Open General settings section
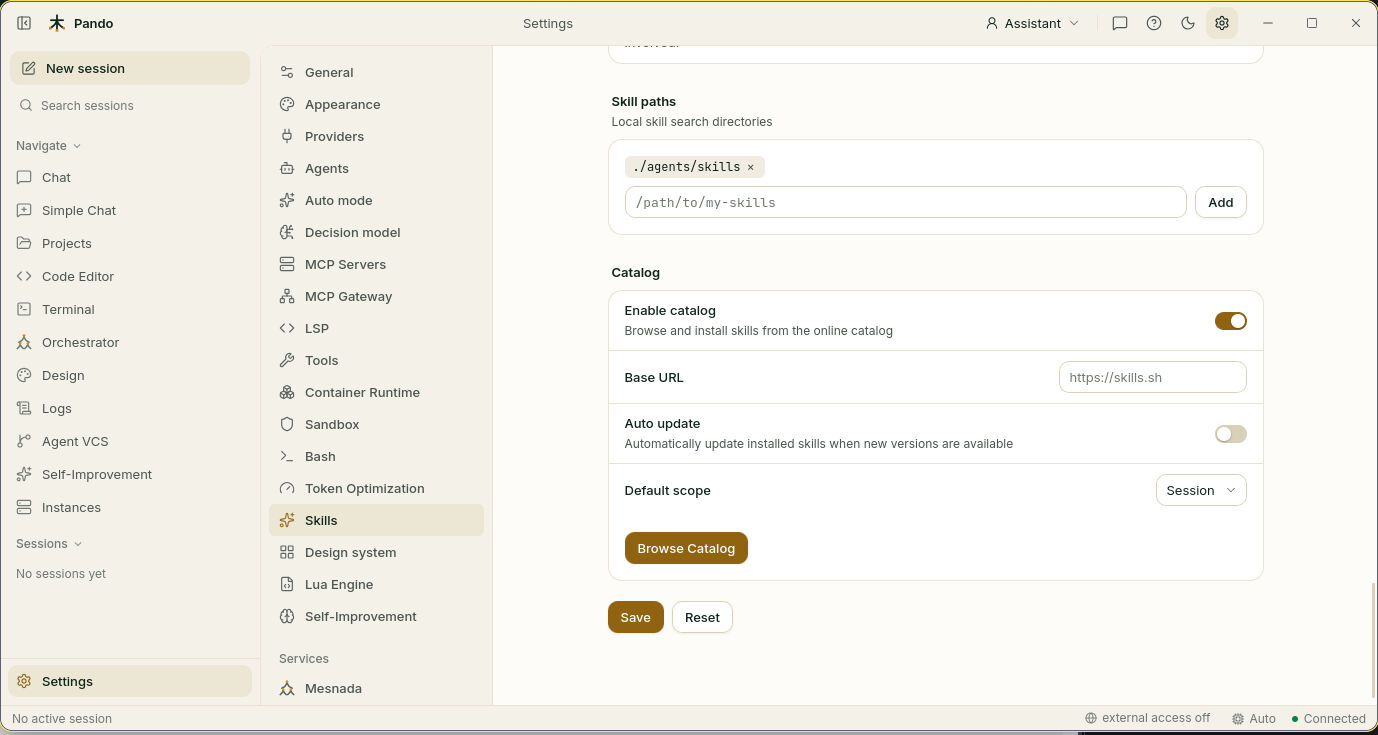Viewport: 1378px width, 735px height. pyautogui.click(x=376, y=72)
